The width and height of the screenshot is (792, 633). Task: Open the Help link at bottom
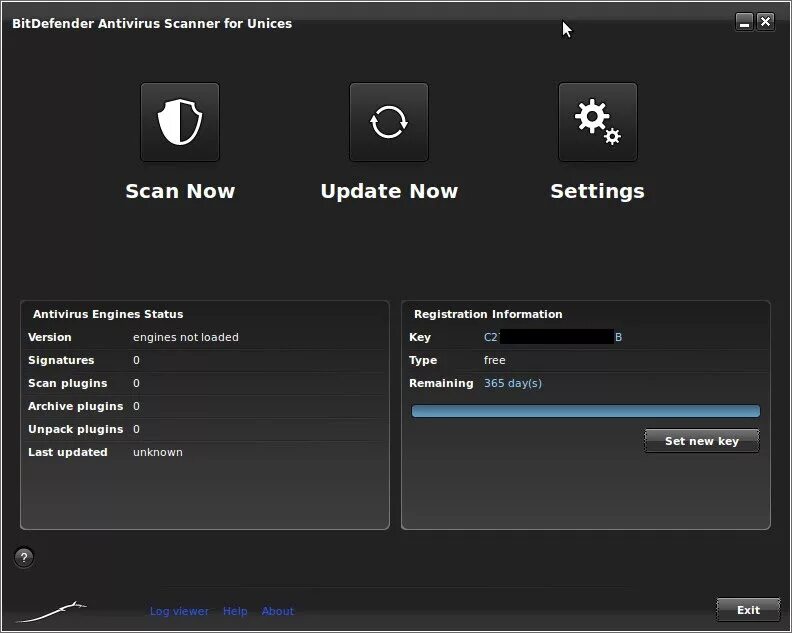tap(235, 611)
